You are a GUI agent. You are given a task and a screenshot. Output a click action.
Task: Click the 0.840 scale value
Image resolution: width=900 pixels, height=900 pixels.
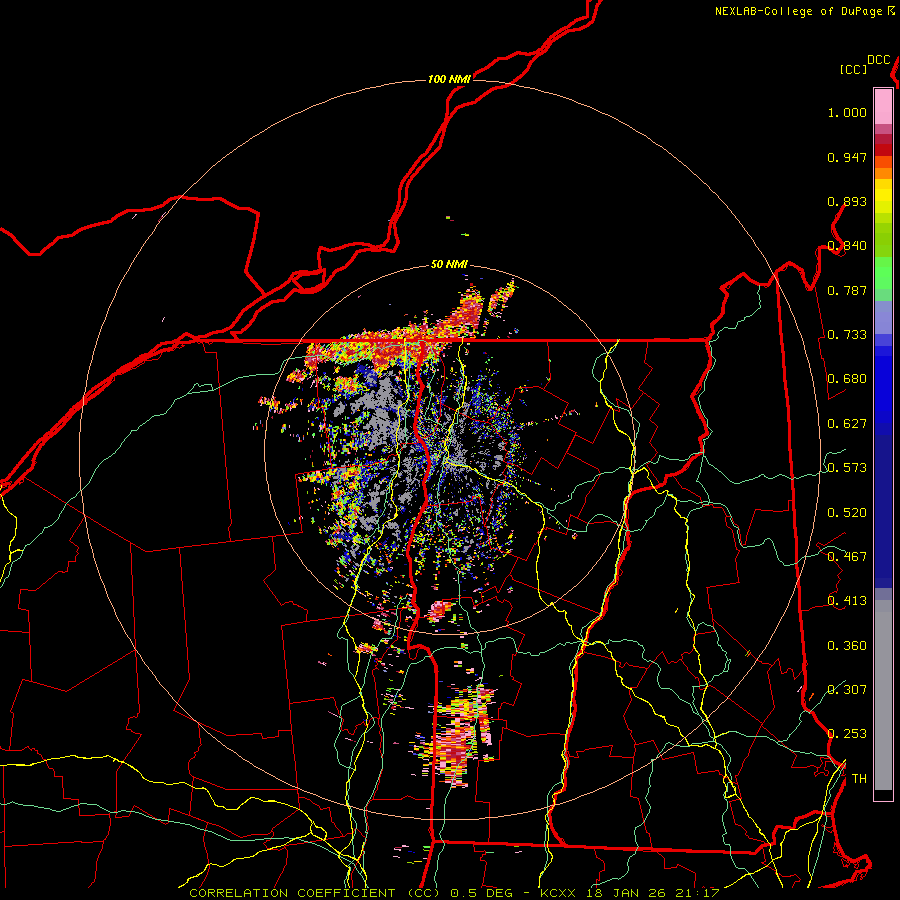click(847, 246)
